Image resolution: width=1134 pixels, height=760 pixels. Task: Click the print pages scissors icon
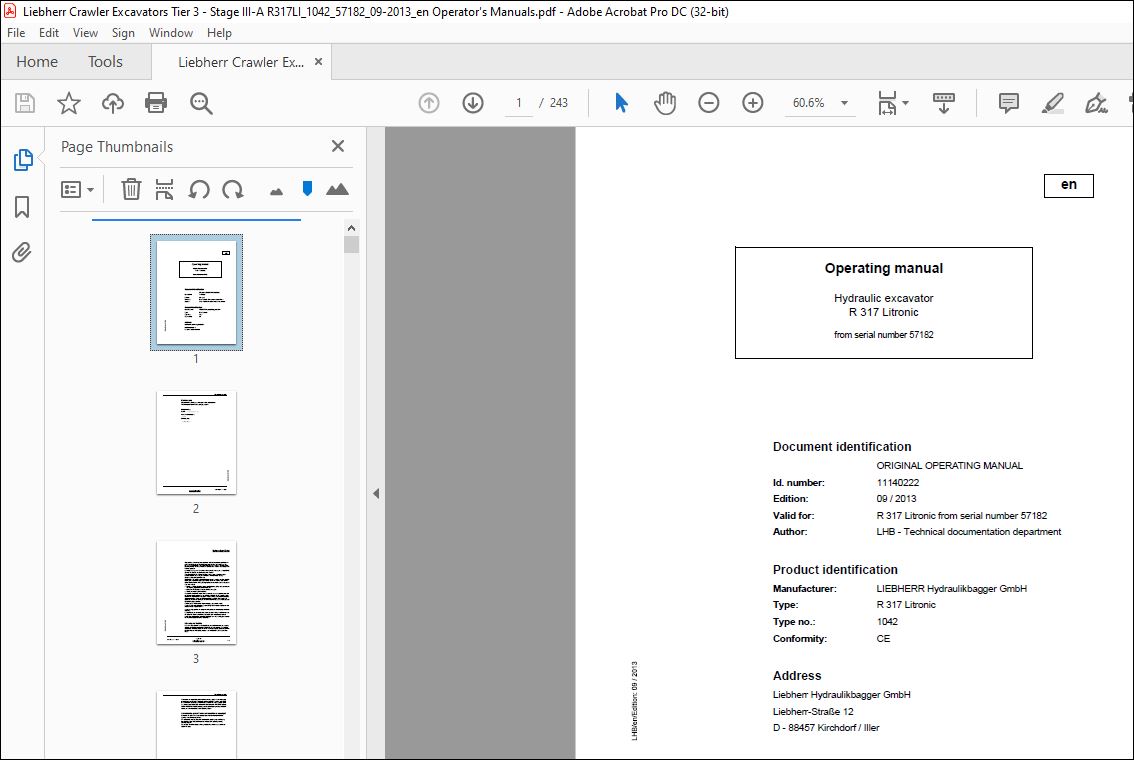[x=164, y=189]
